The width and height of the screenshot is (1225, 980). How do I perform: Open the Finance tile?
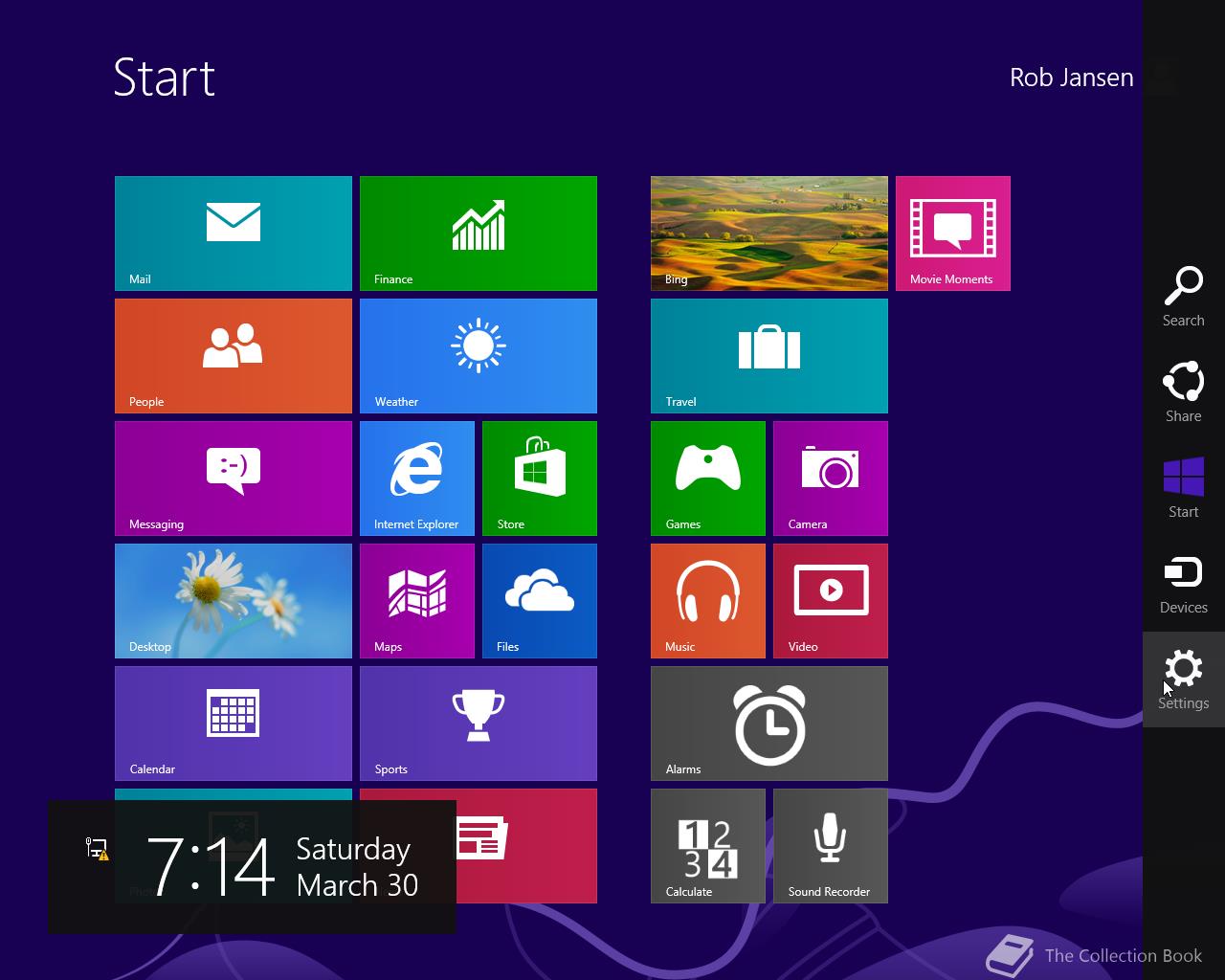[x=479, y=234]
